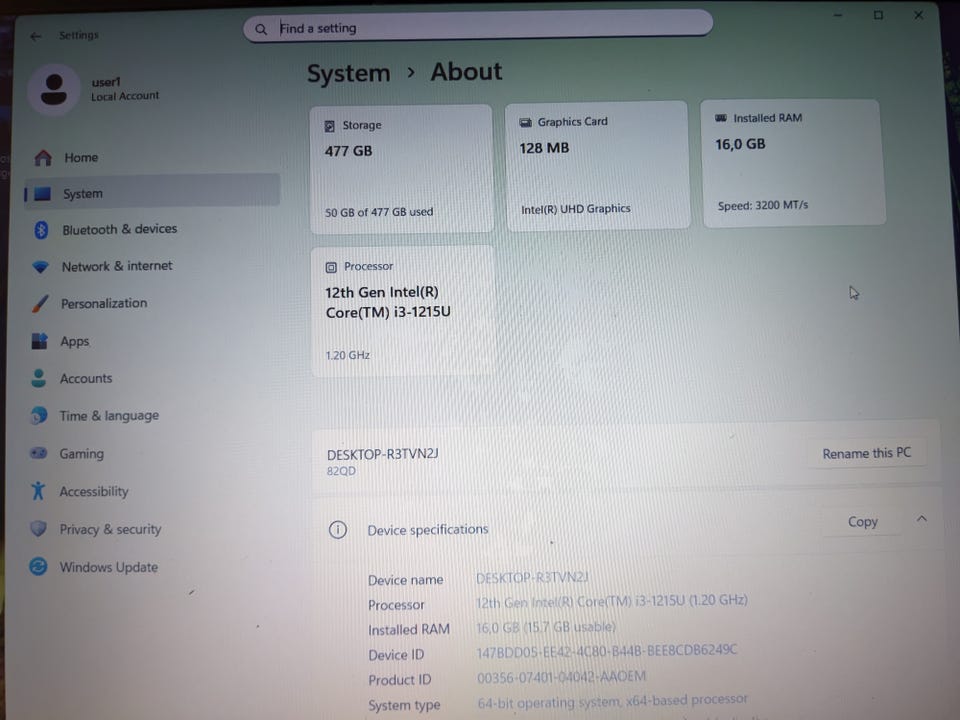Open the Graphics Card 128 MB card
The image size is (960, 720).
[x=598, y=166]
